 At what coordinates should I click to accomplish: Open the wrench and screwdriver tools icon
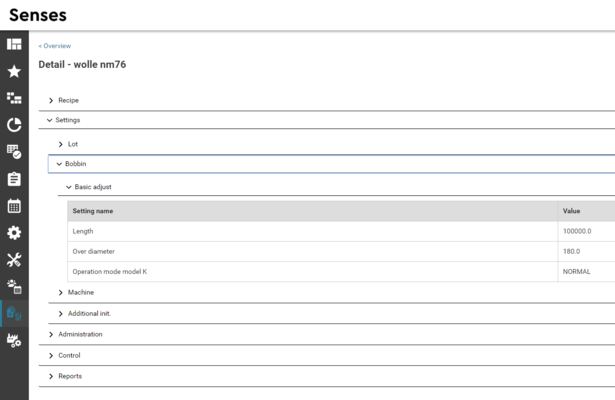click(14, 260)
